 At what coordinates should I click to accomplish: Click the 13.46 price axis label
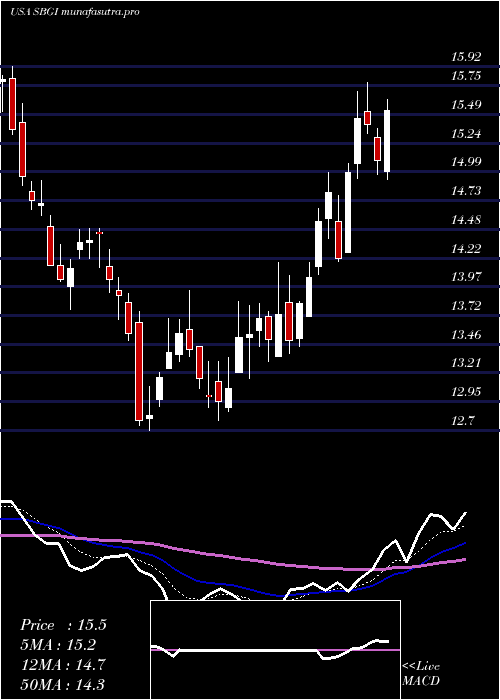(466, 334)
